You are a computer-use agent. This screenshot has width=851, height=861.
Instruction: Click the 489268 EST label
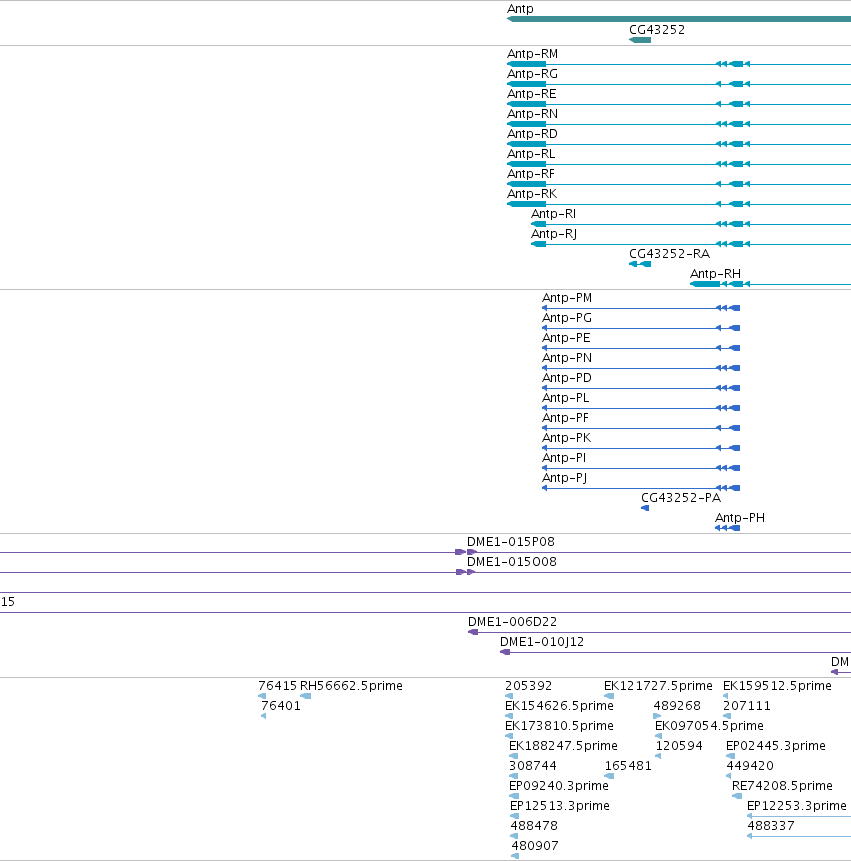click(677, 706)
